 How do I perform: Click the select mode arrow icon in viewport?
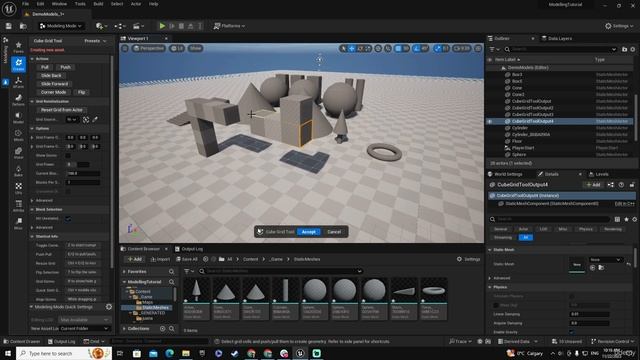[x=344, y=48]
